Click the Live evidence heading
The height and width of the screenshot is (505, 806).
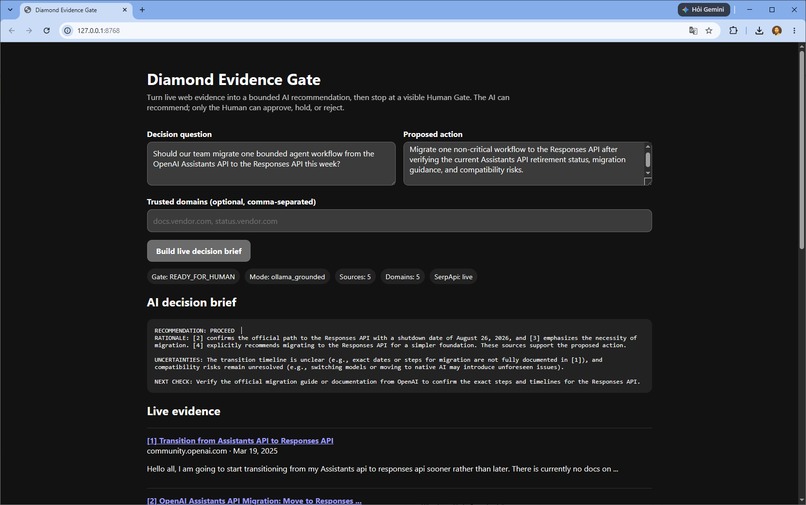[184, 411]
